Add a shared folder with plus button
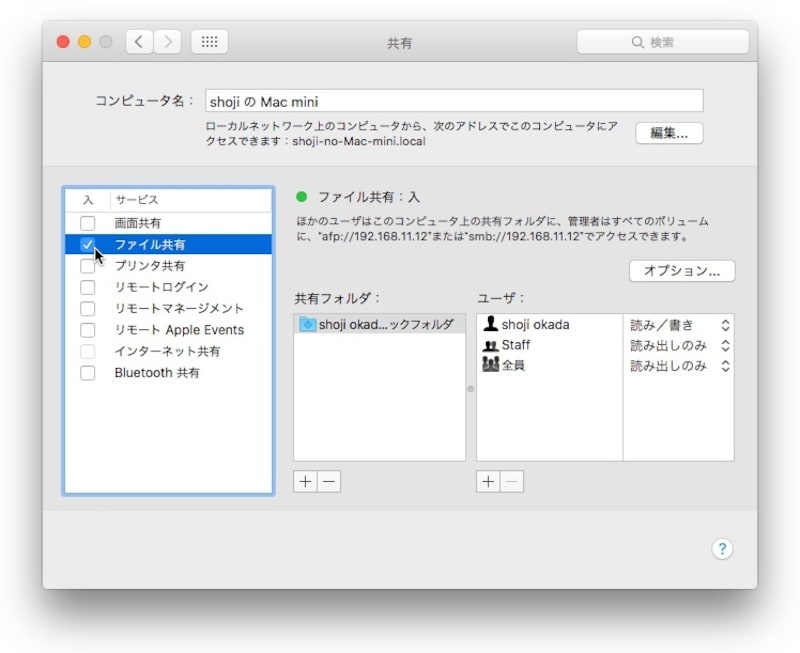The width and height of the screenshot is (800, 653). click(x=306, y=481)
